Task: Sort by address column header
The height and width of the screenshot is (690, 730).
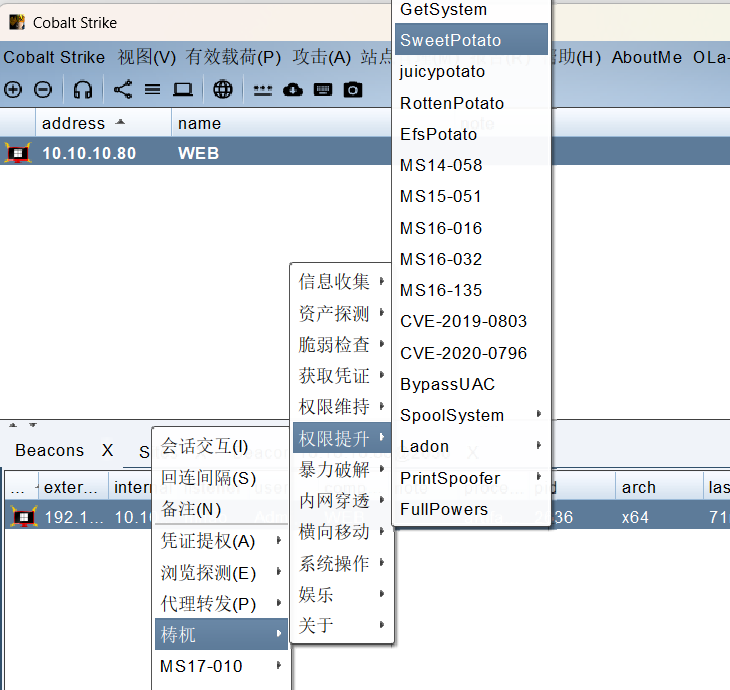Action: 103,123
